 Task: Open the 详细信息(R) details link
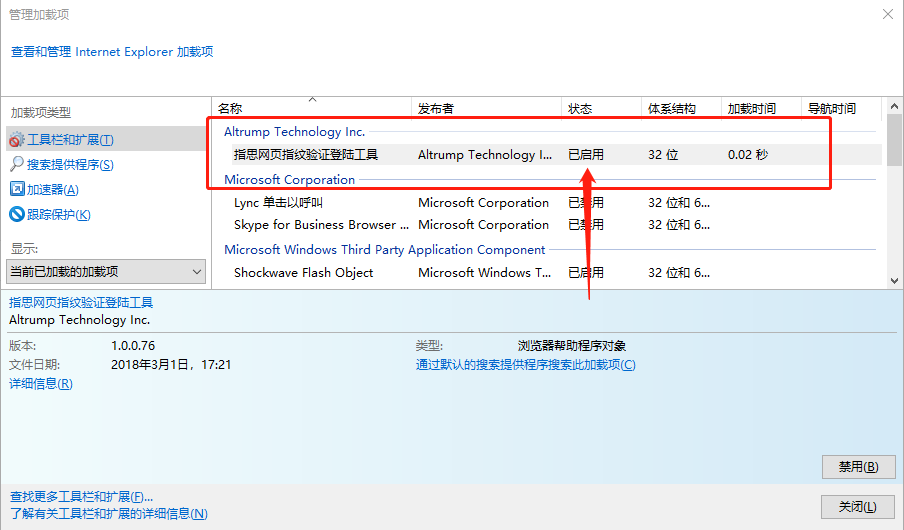(x=40, y=384)
